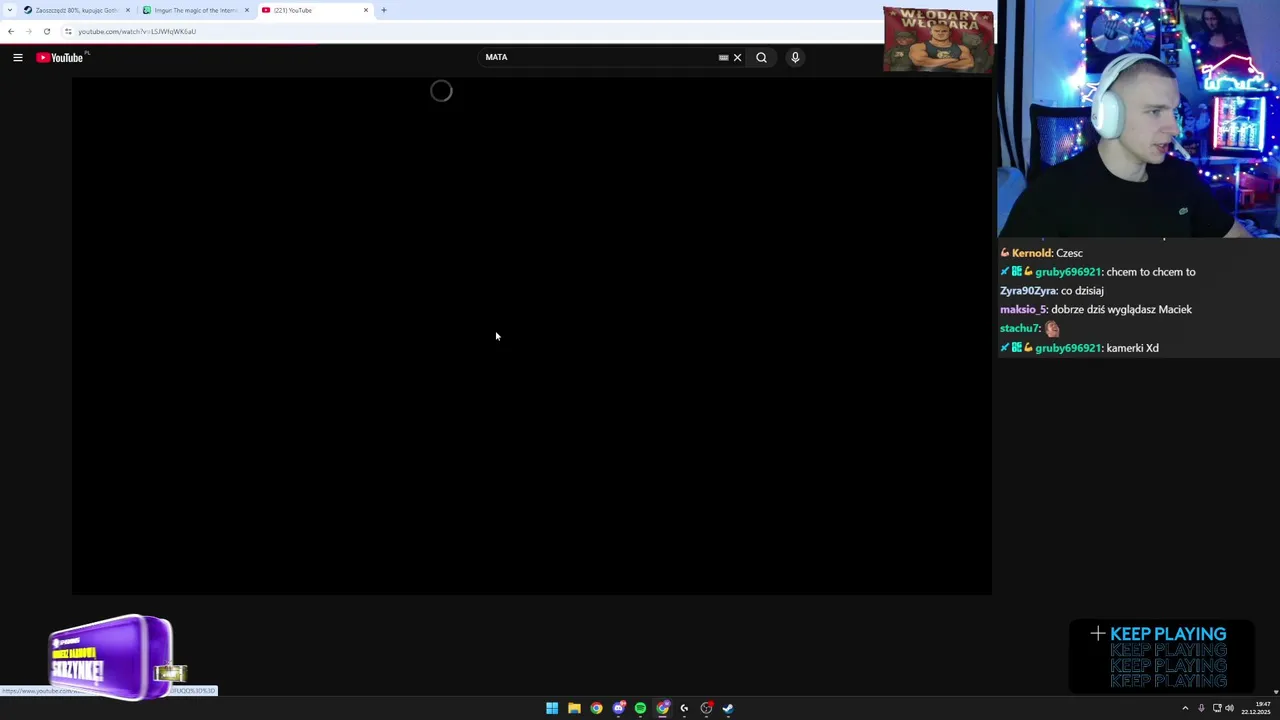Expand the tab search dropdown arrow
Screen dimensions: 1280x720
10,10
